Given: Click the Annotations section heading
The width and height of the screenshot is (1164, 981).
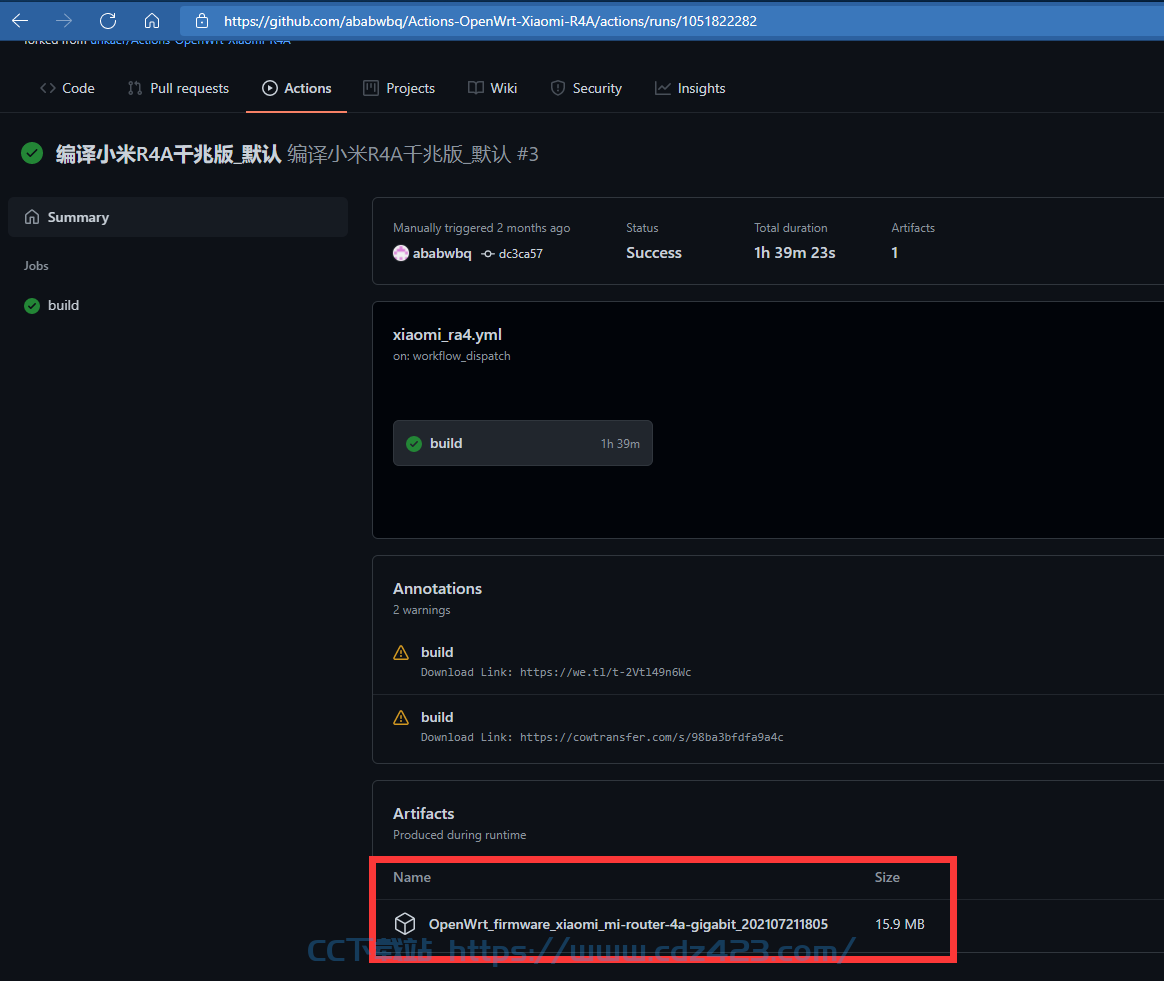Looking at the screenshot, I should coord(437,589).
